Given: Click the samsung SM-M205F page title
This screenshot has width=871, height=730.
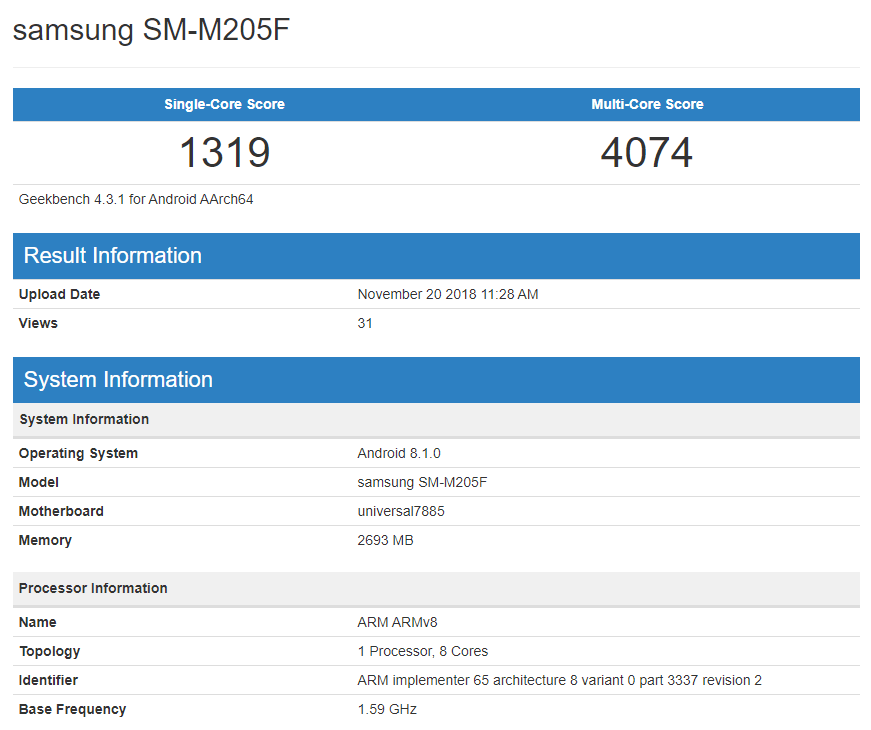Looking at the screenshot, I should (152, 30).
